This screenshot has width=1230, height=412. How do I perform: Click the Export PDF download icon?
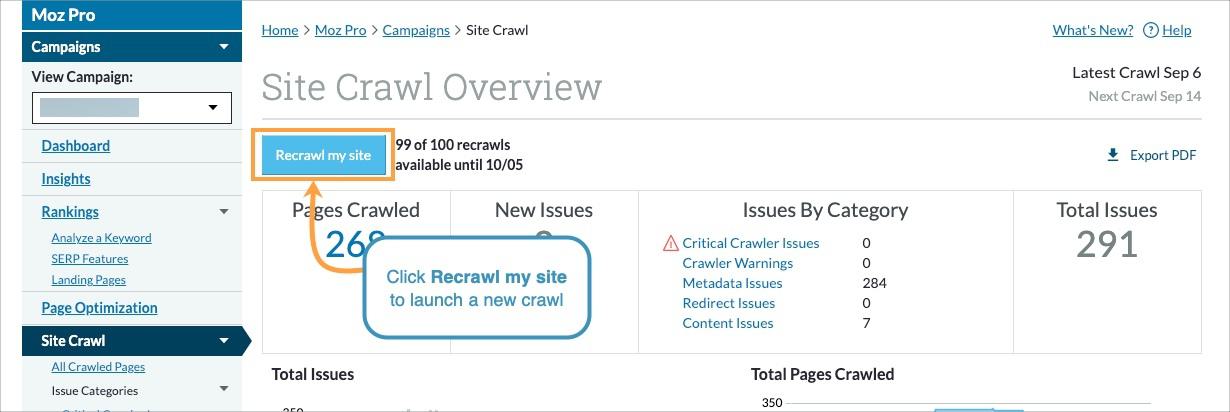[x=1113, y=155]
